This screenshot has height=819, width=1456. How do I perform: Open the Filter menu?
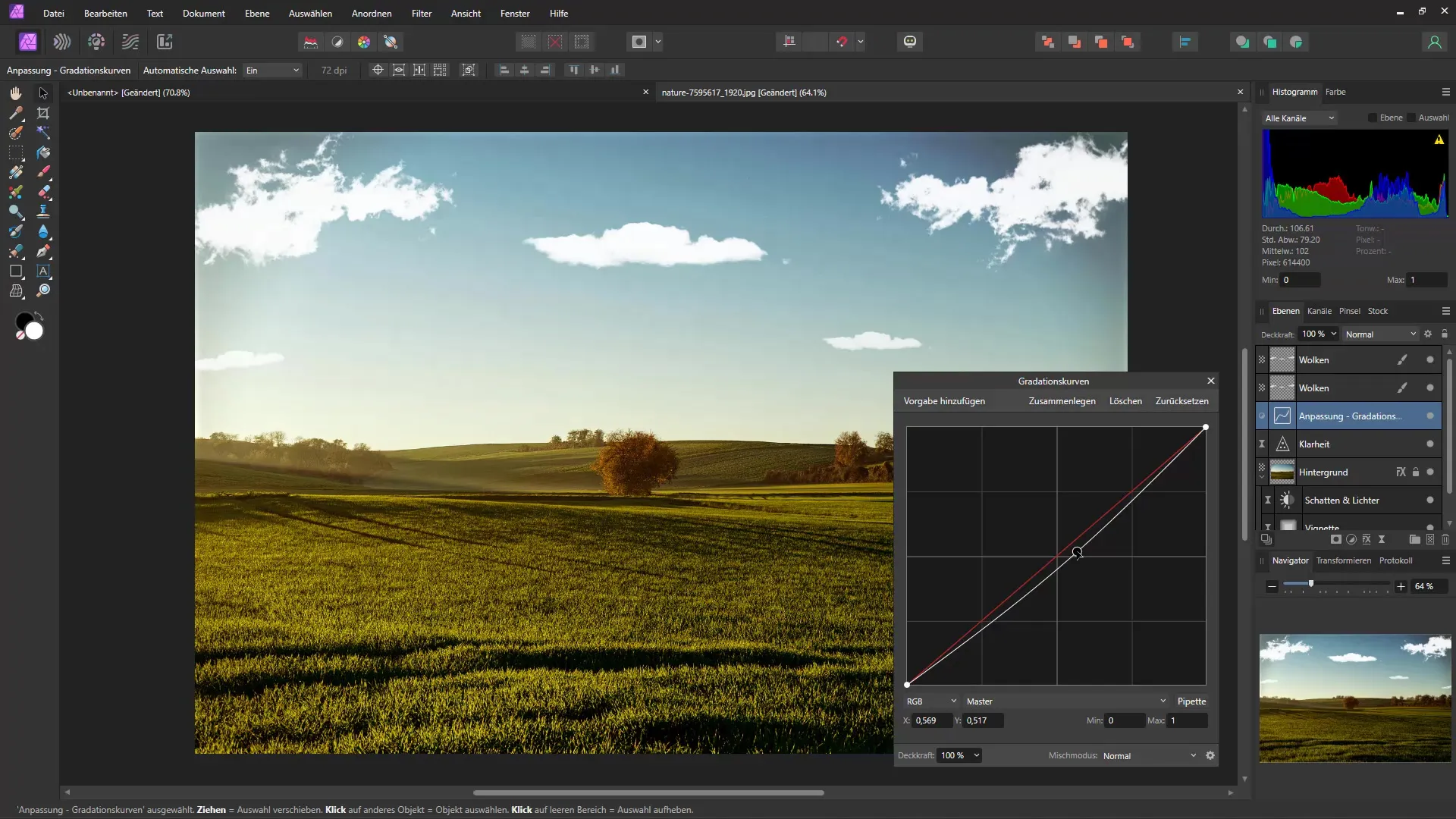[422, 14]
